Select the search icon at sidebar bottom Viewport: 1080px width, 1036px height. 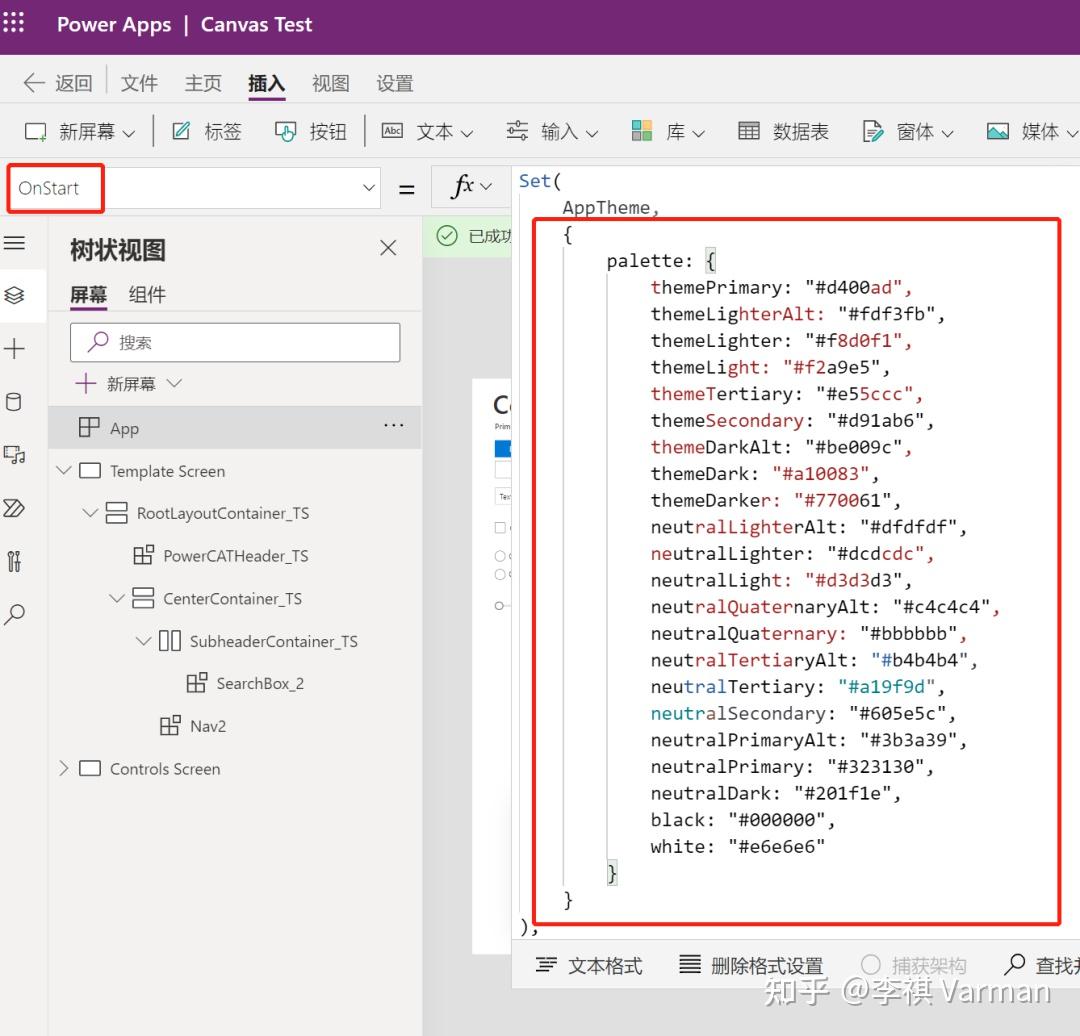[x=15, y=614]
